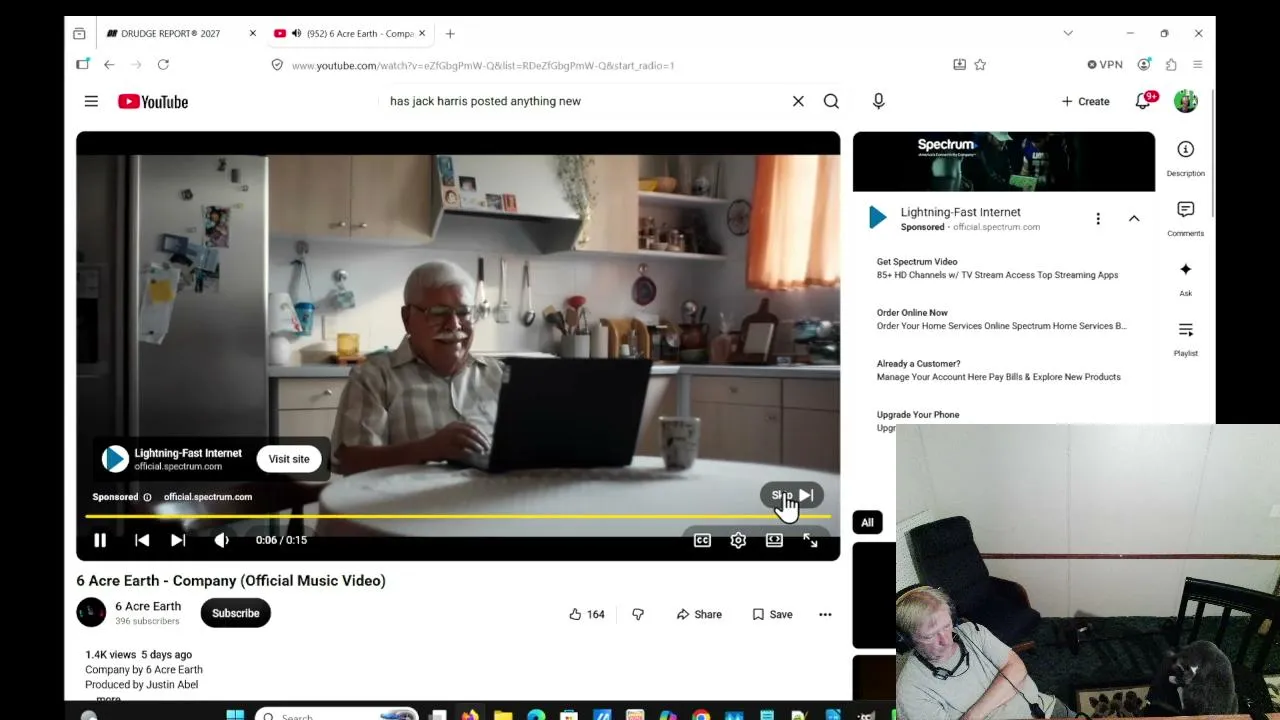
Task: Open the Get Spectrum Video link
Action: [917, 262]
